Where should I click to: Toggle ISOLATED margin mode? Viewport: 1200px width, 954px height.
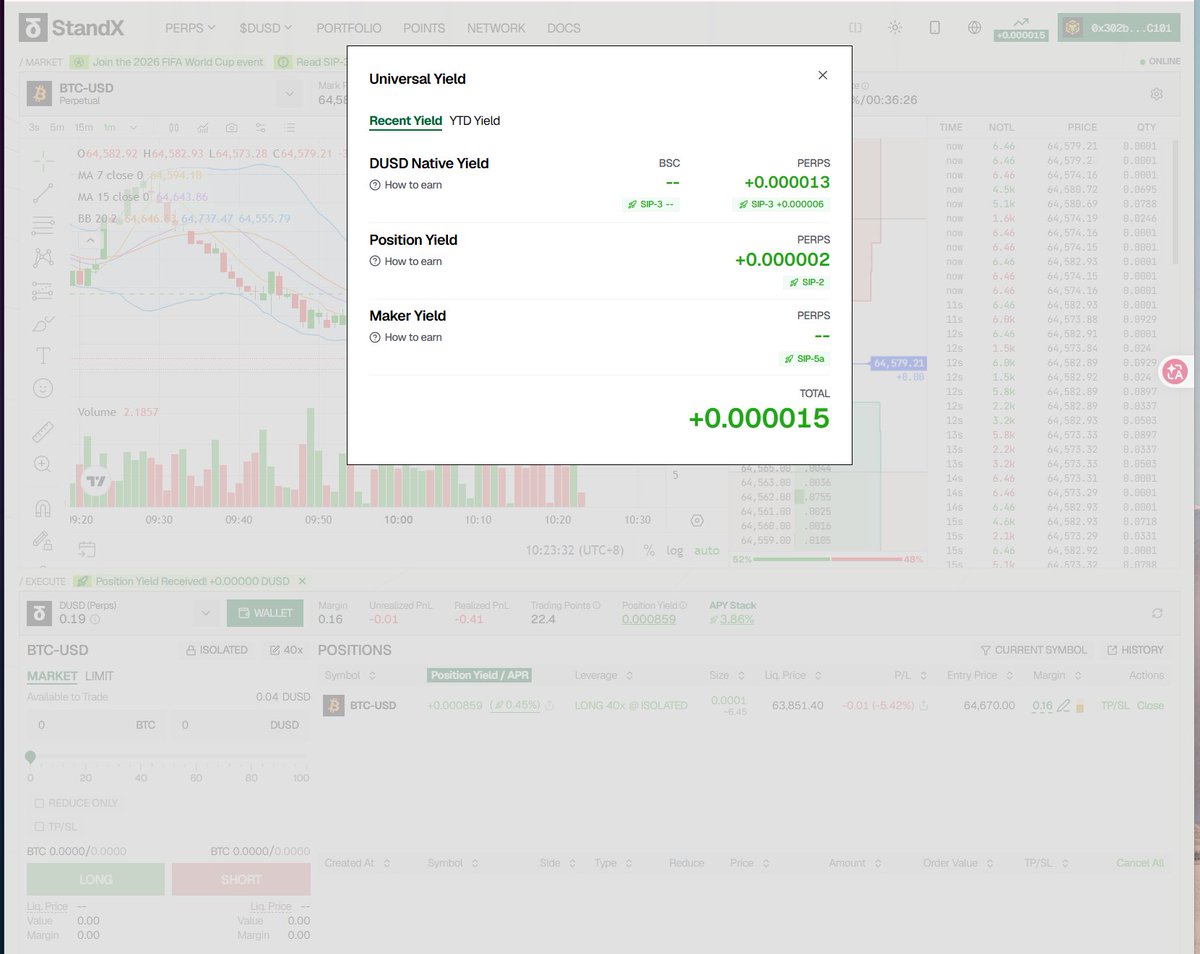pyautogui.click(x=218, y=650)
